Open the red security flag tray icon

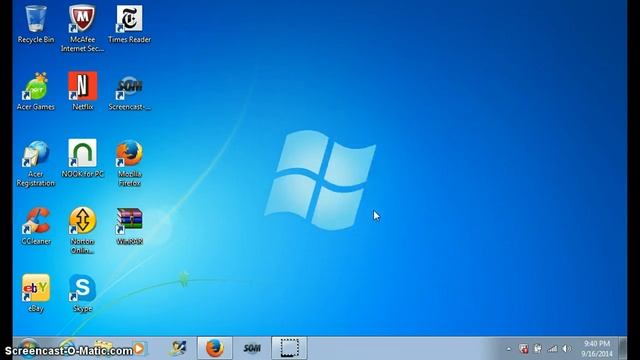524,349
